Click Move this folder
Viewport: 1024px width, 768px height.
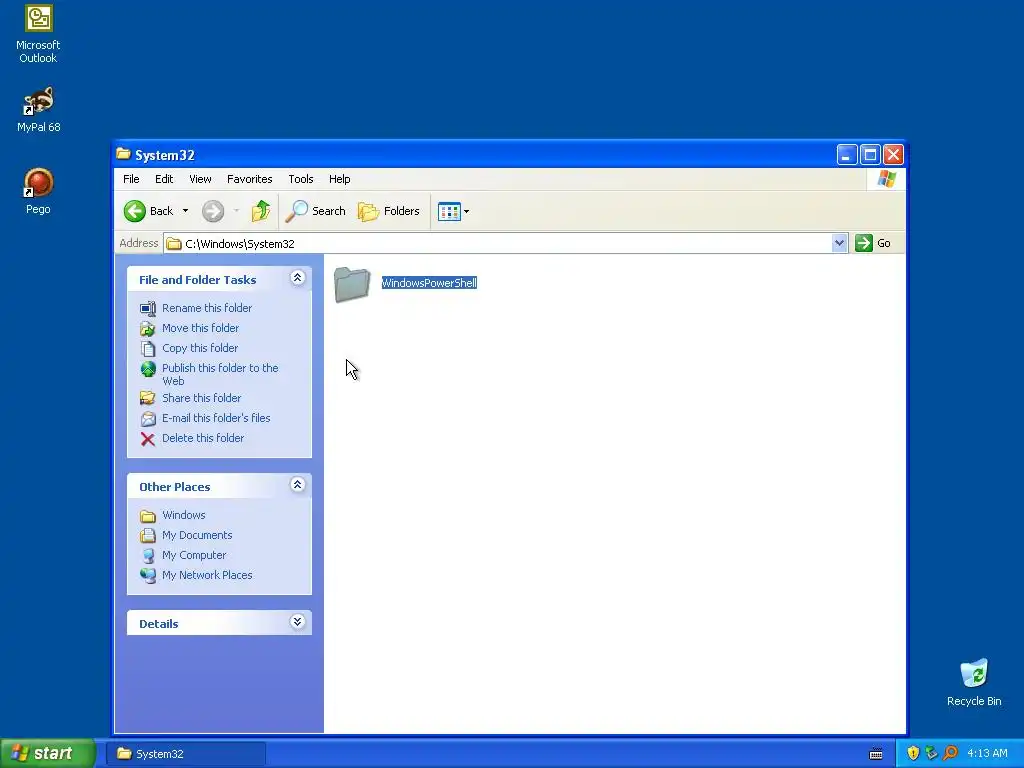200,328
